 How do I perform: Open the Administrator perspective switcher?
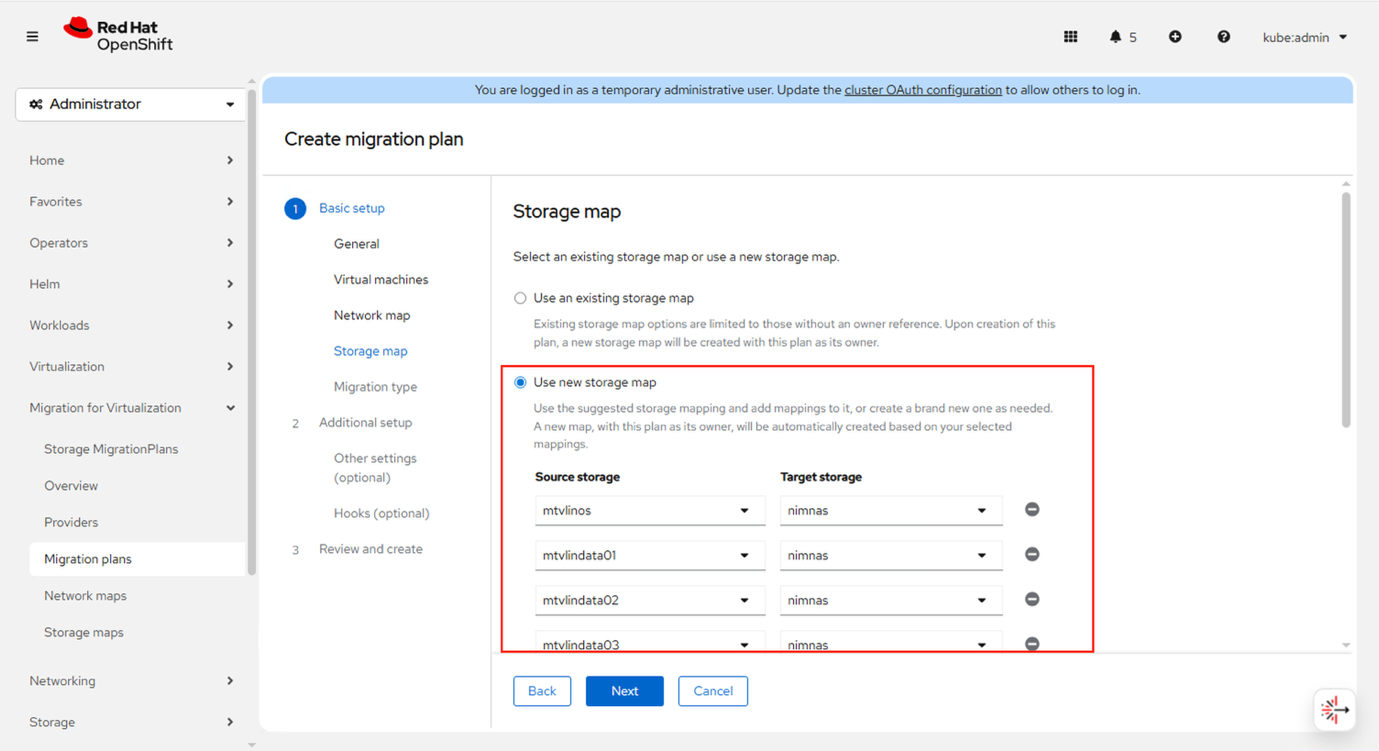pos(131,104)
